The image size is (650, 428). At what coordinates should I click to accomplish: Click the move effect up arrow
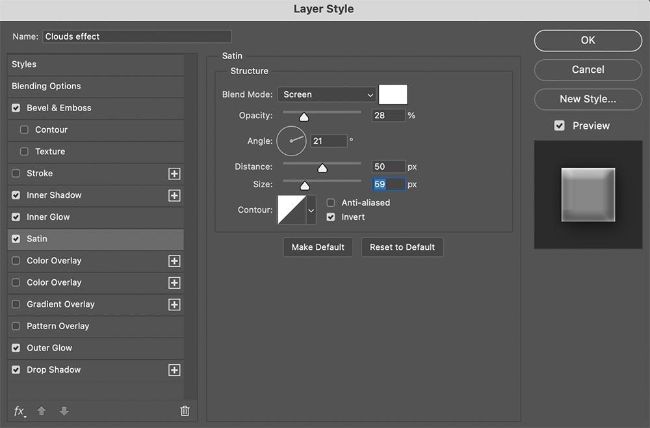pos(40,411)
